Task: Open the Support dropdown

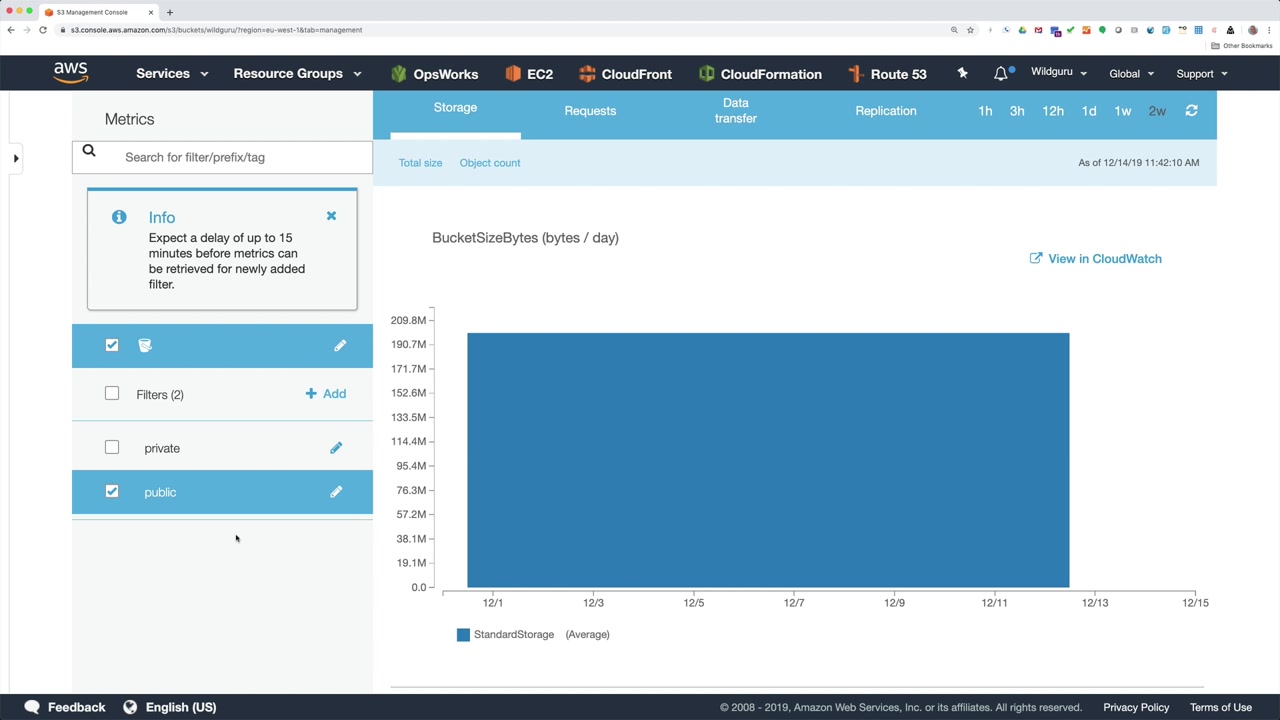Action: tap(1201, 74)
